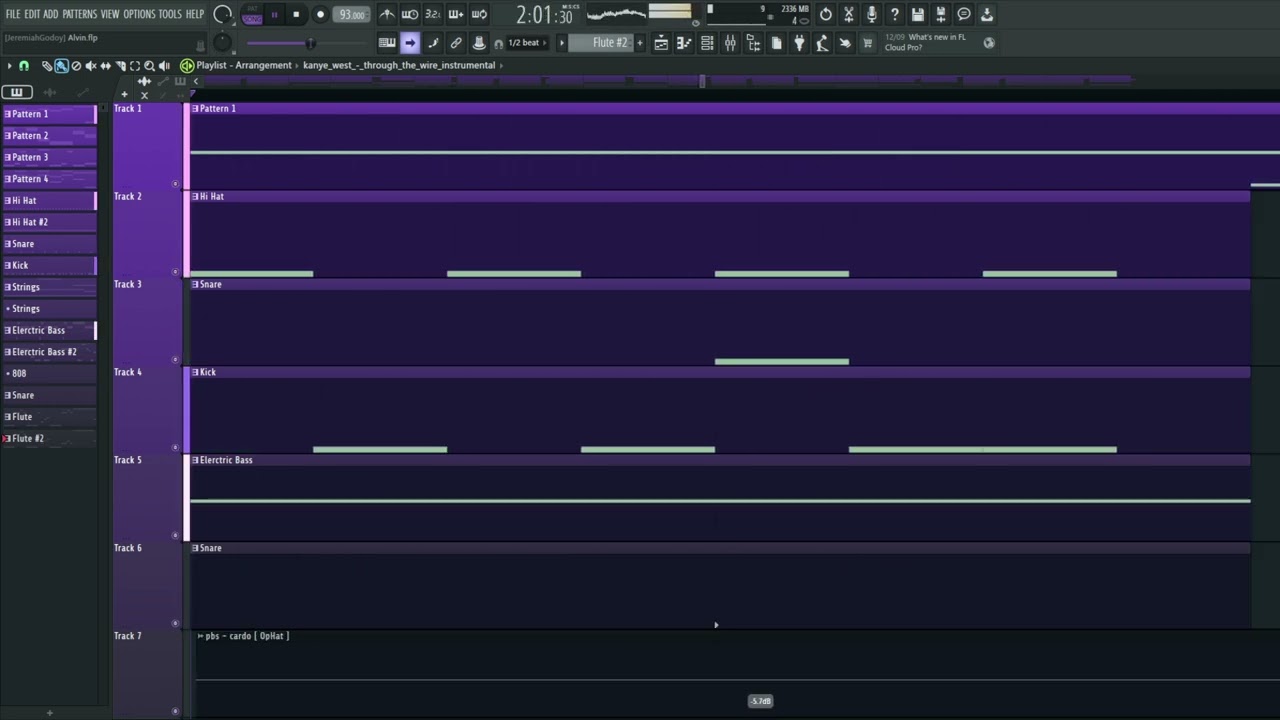Screen dimensions: 1280x720
Task: Open the Browser panel
Action: (x=753, y=43)
